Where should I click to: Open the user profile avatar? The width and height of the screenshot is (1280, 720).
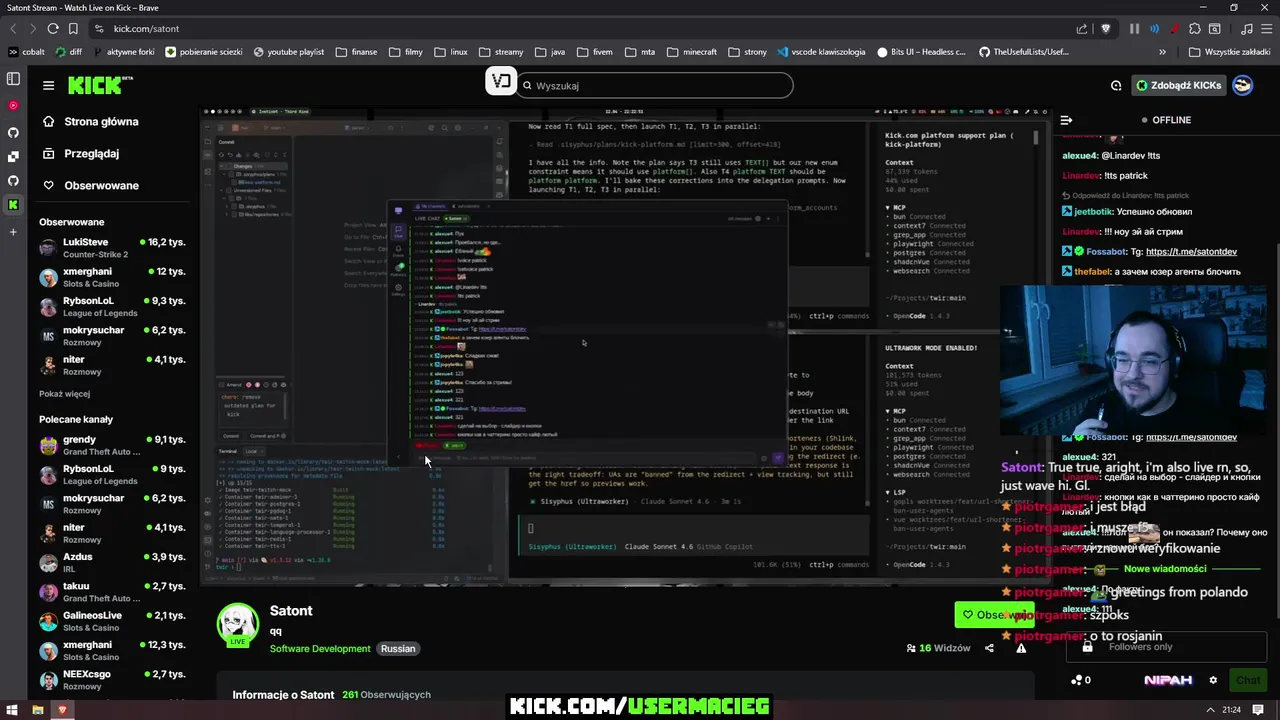tap(1242, 85)
